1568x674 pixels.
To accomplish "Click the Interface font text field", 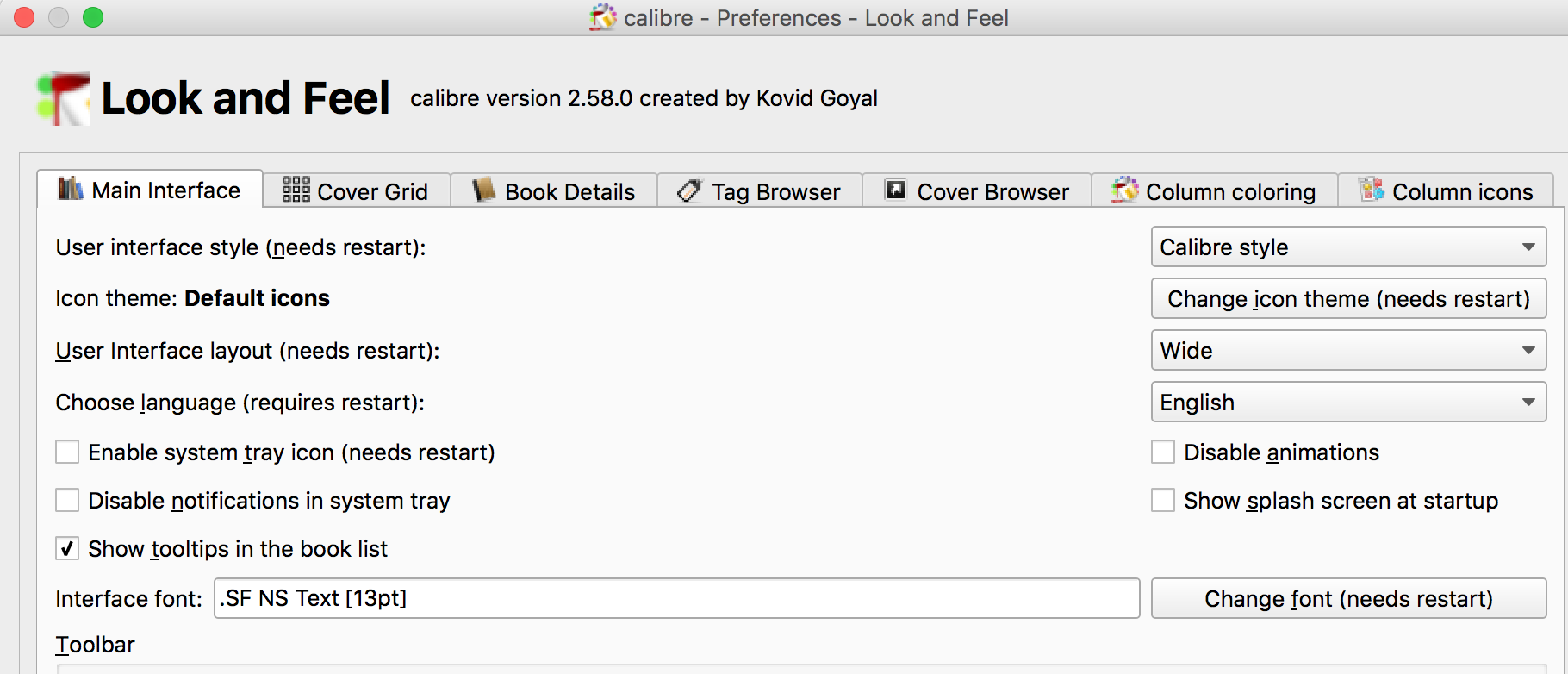I will pos(676,599).
